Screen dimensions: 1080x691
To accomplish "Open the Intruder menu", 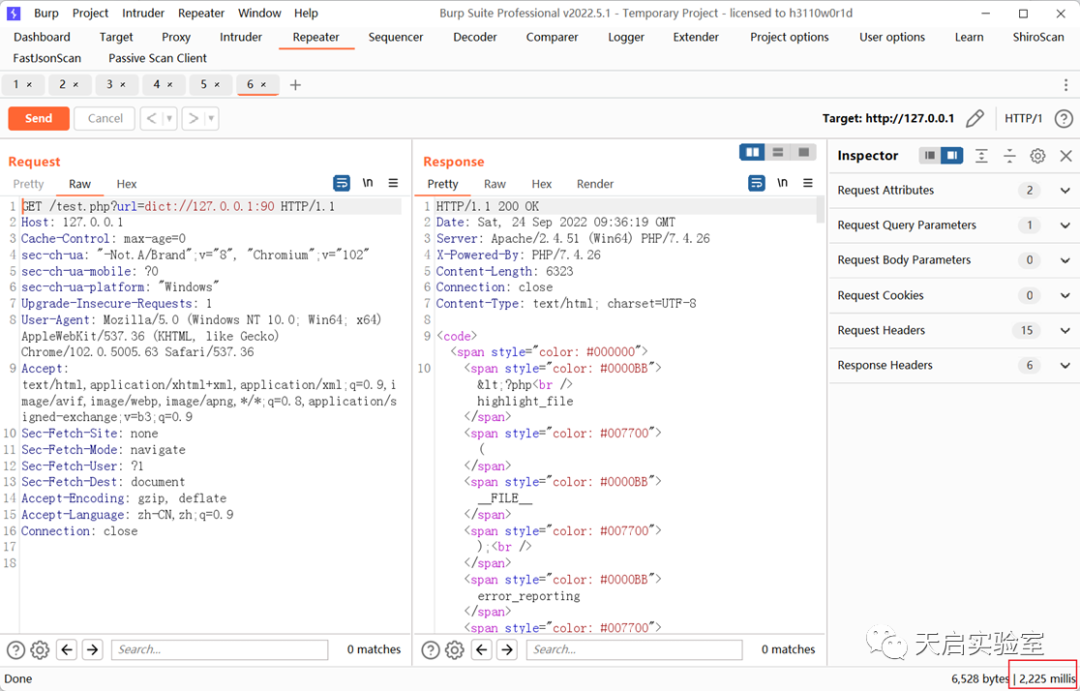I will click(x=143, y=13).
